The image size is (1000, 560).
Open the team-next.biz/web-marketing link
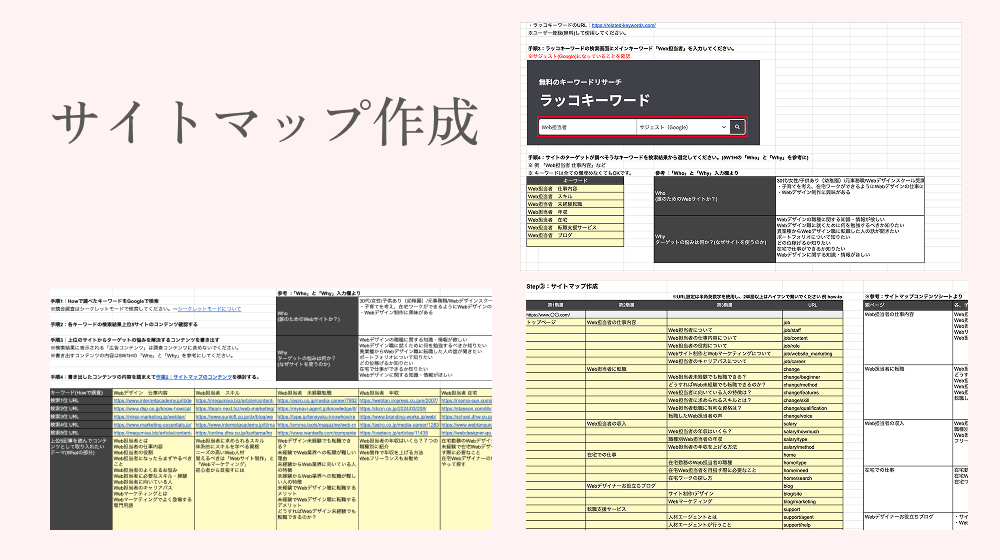235,409
